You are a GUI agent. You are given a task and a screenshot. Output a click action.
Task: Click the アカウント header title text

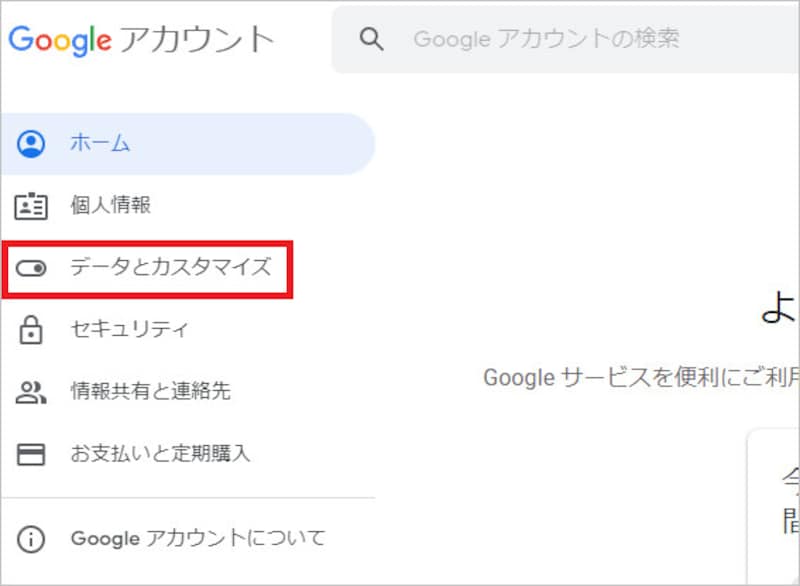196,39
